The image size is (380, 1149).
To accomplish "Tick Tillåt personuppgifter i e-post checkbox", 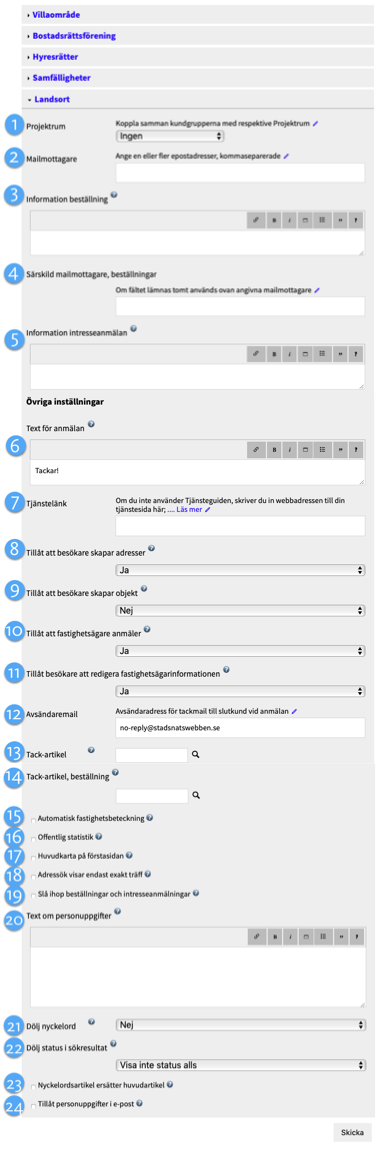I will tap(34, 1105).
